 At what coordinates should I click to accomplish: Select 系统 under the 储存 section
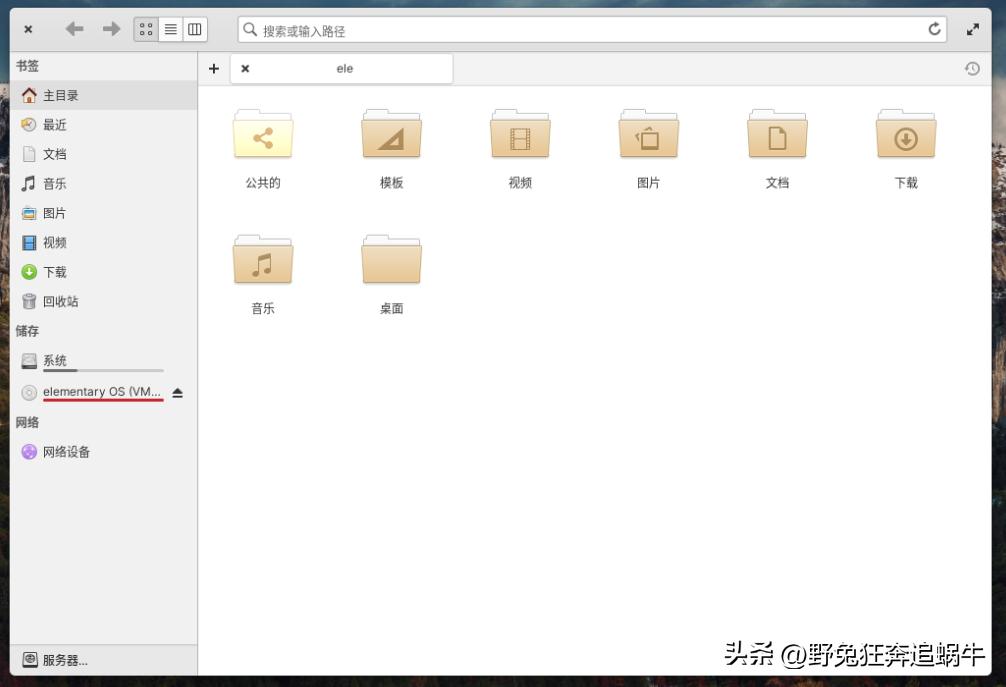pos(54,360)
